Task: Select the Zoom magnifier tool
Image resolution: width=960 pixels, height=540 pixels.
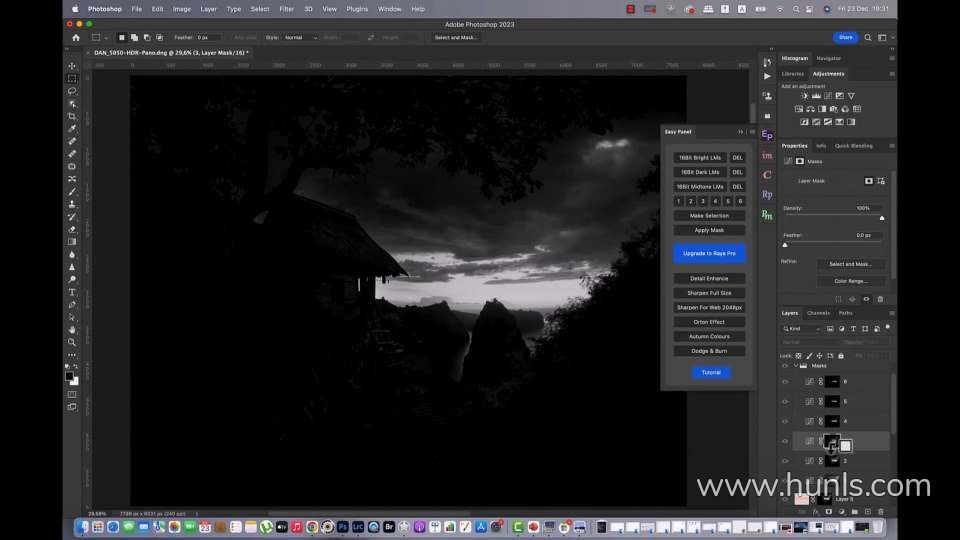Action: (72, 342)
